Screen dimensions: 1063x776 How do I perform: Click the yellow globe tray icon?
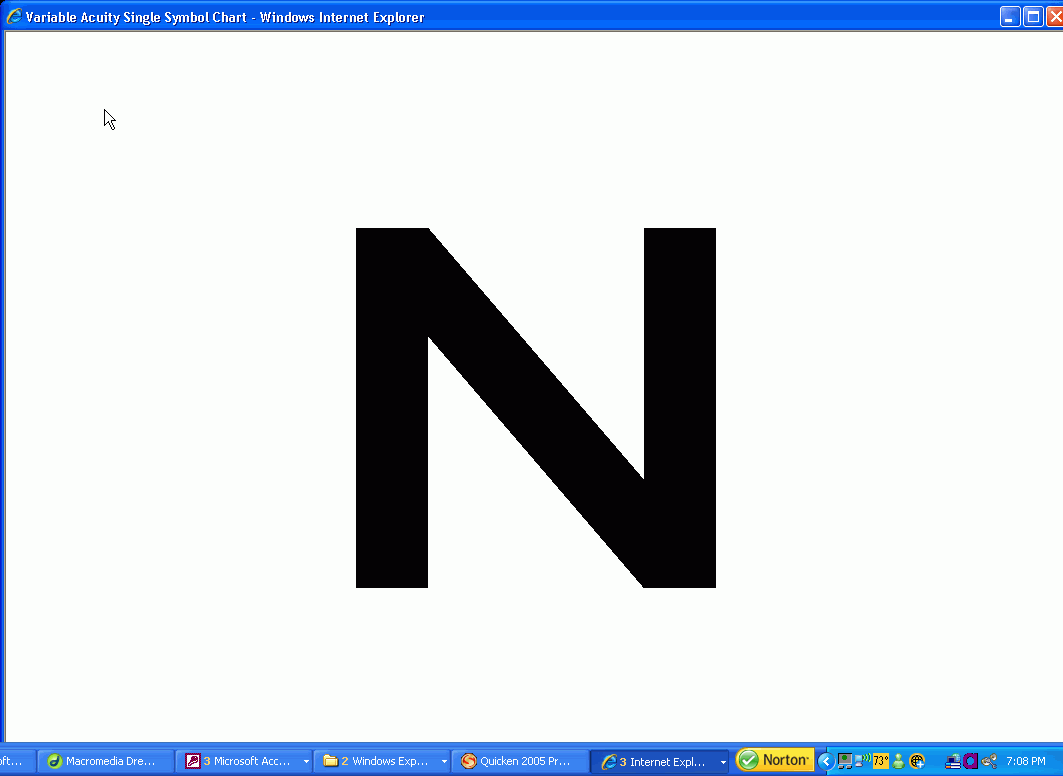(x=917, y=761)
